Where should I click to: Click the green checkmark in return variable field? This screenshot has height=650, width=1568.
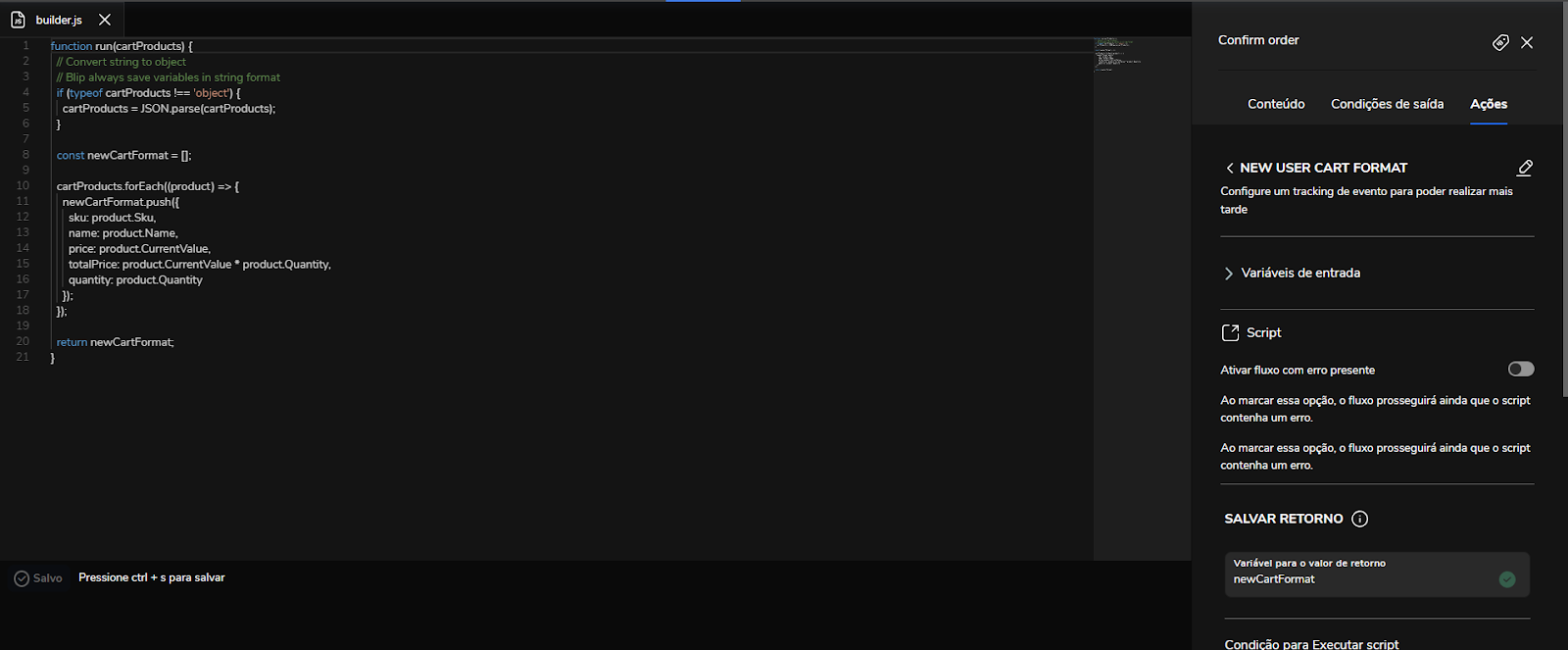1507,579
